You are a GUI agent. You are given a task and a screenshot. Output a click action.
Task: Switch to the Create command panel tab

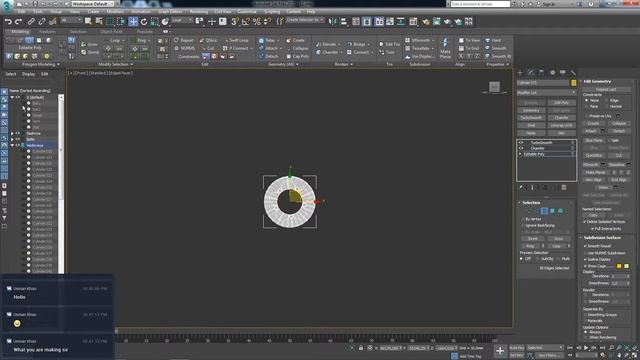pyautogui.click(x=520, y=73)
